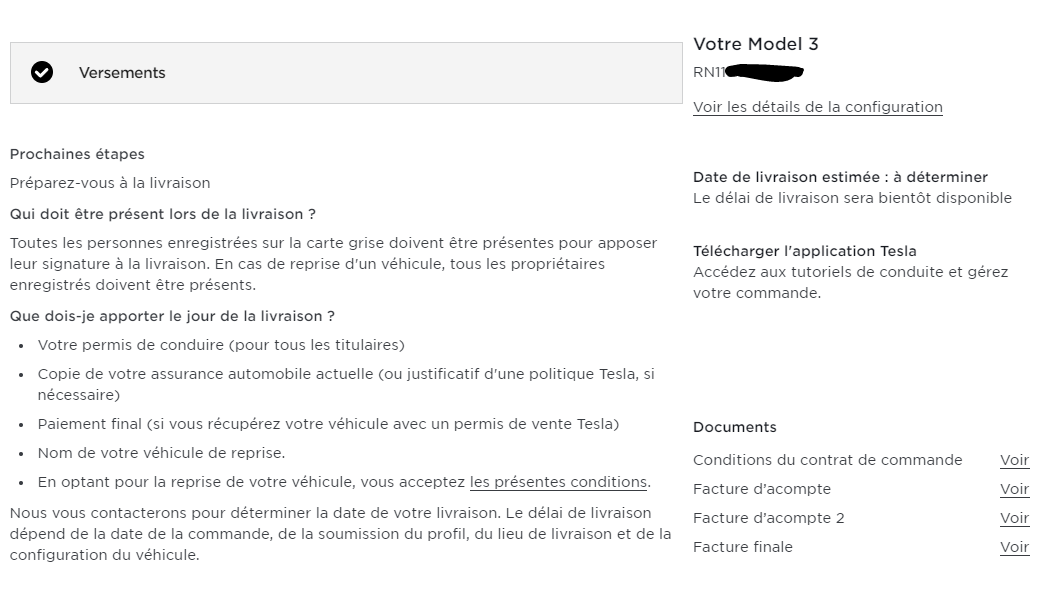
Task: Click the Paiement final bullet item
Action: pyautogui.click(x=328, y=424)
